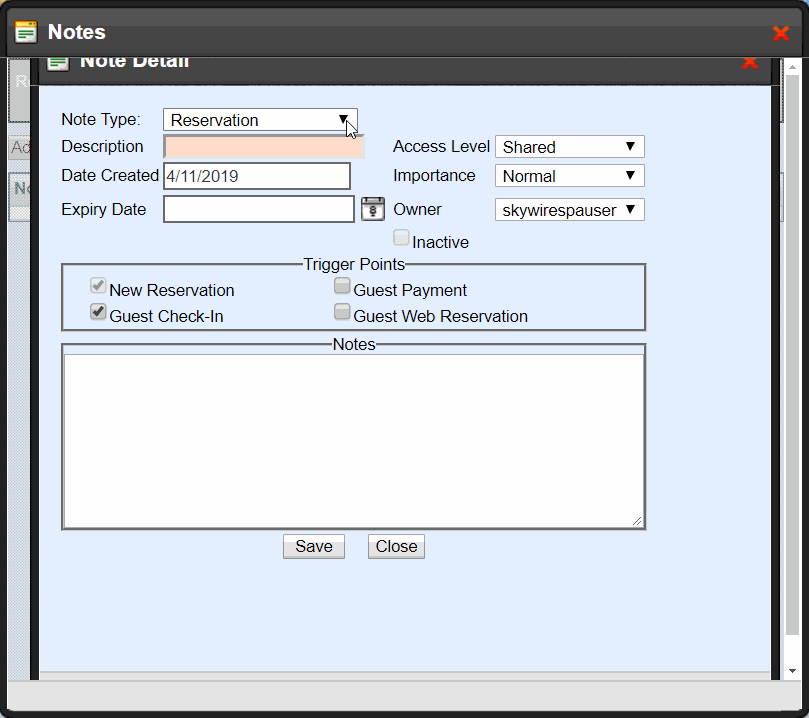Close the Notes window with red X
Screen dimensions: 809x718
[781, 33]
